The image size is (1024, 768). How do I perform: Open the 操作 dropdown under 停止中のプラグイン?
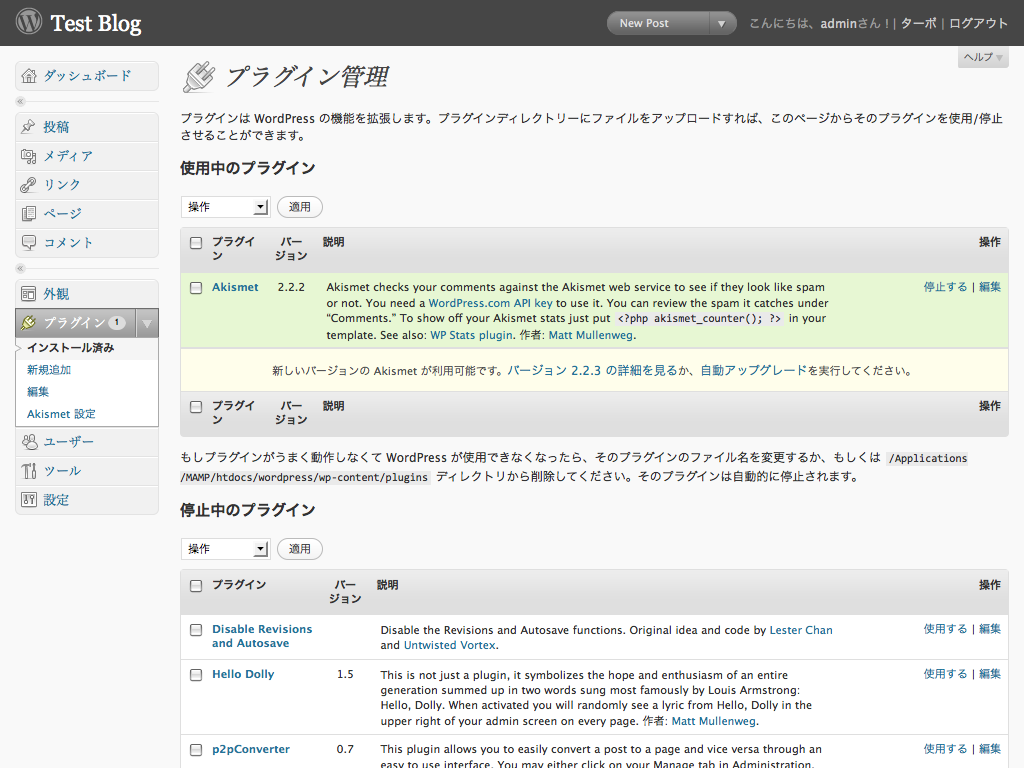tap(225, 549)
